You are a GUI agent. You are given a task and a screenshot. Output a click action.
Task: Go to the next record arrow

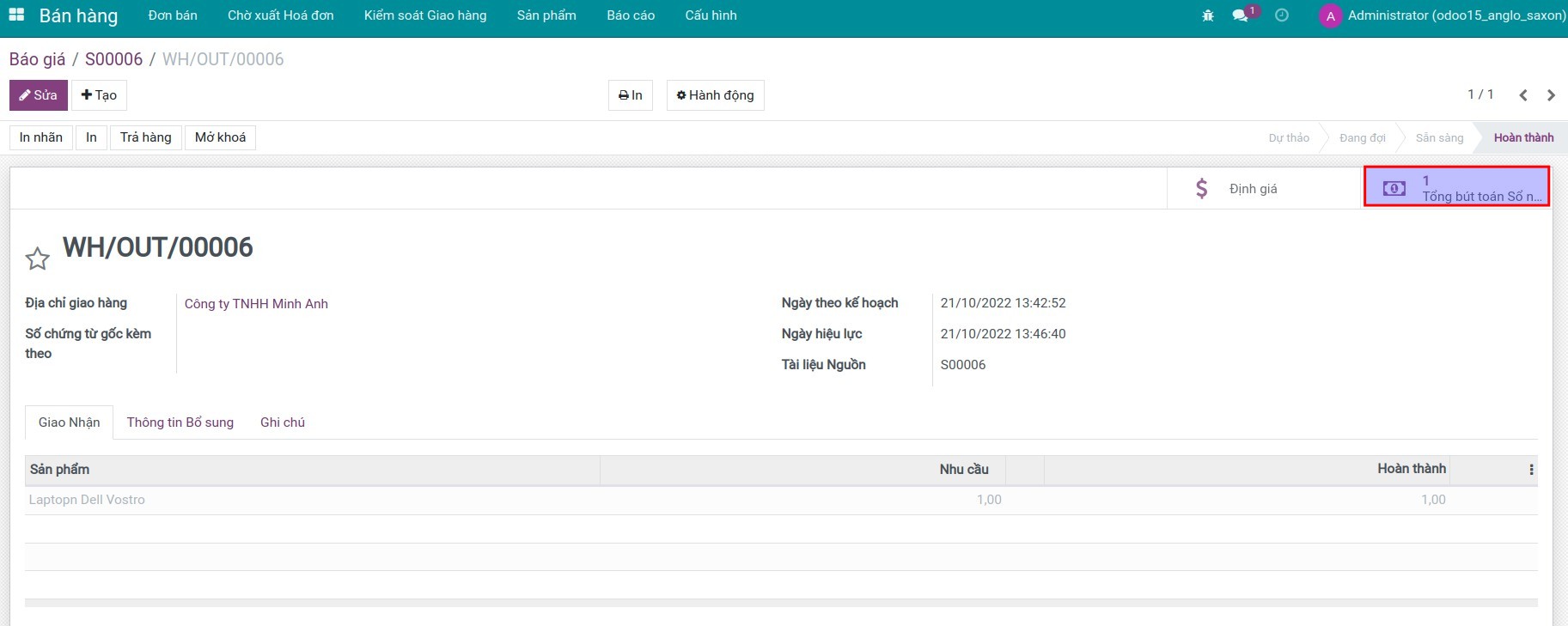[1551, 95]
